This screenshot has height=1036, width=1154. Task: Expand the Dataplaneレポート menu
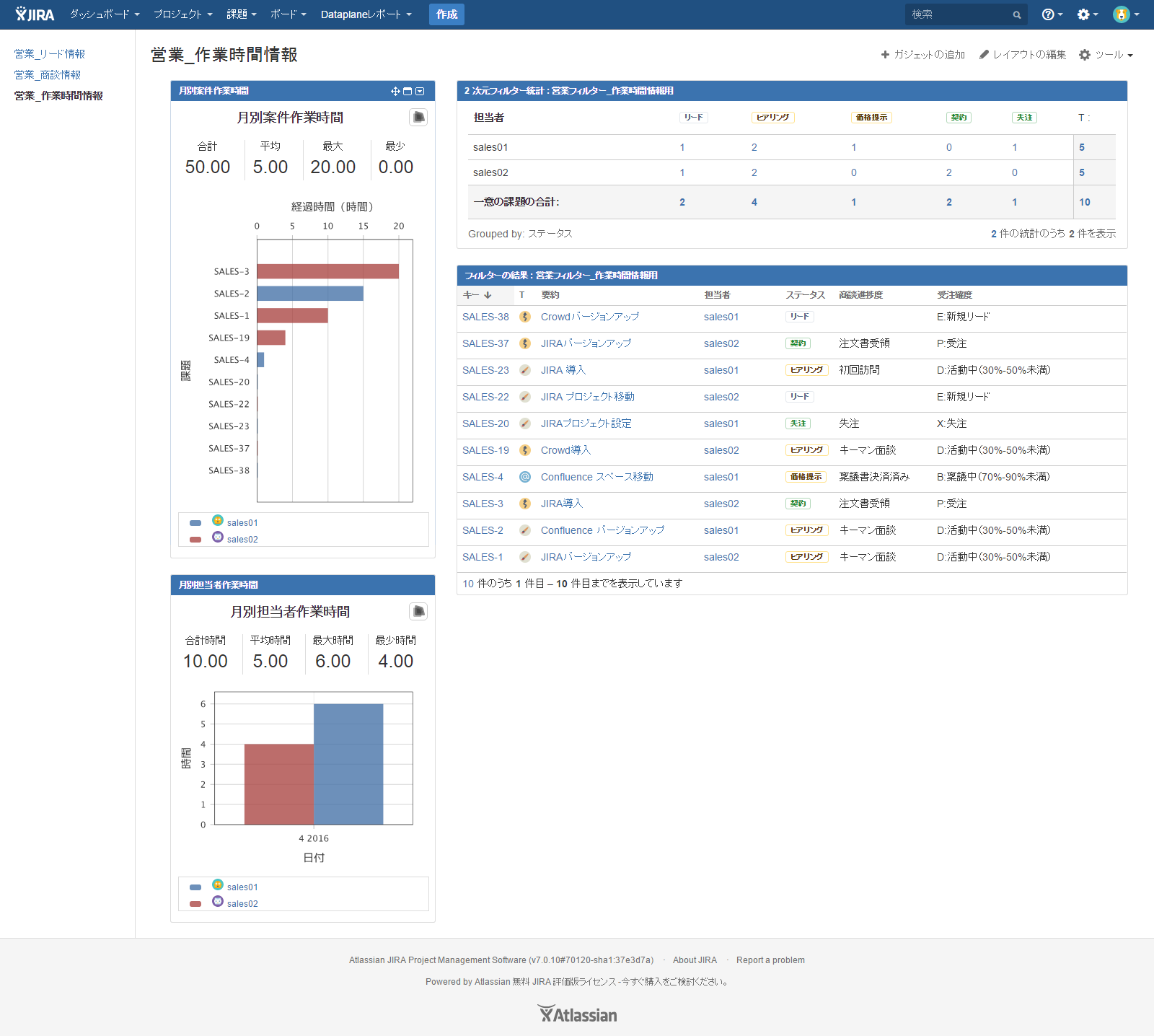(x=366, y=14)
